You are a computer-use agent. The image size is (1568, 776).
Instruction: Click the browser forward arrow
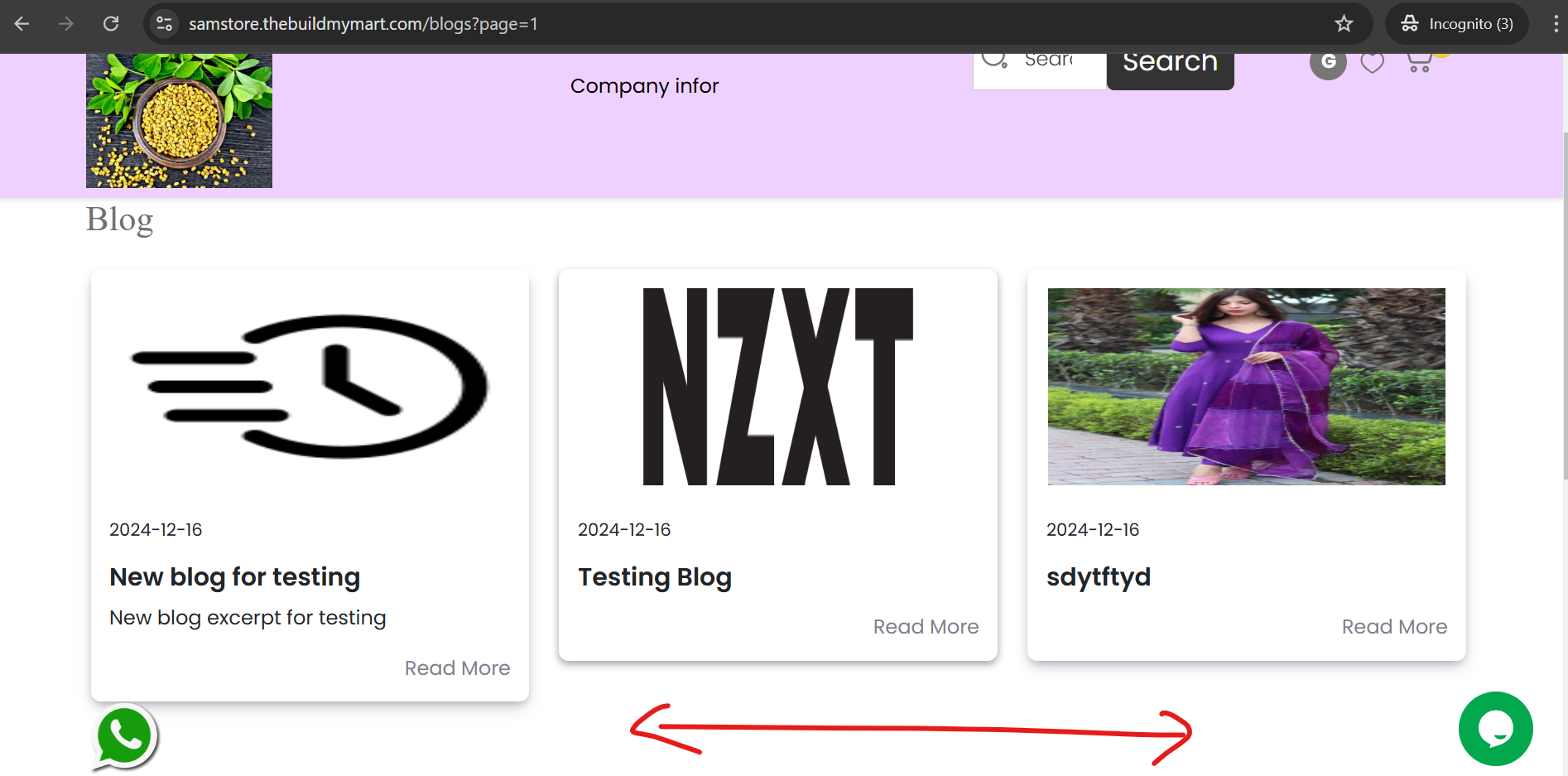[x=66, y=24]
